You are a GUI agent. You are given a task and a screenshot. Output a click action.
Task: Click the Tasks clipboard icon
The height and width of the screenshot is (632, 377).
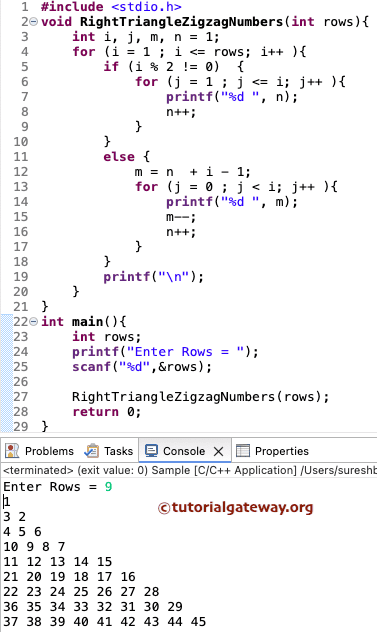[92, 451]
